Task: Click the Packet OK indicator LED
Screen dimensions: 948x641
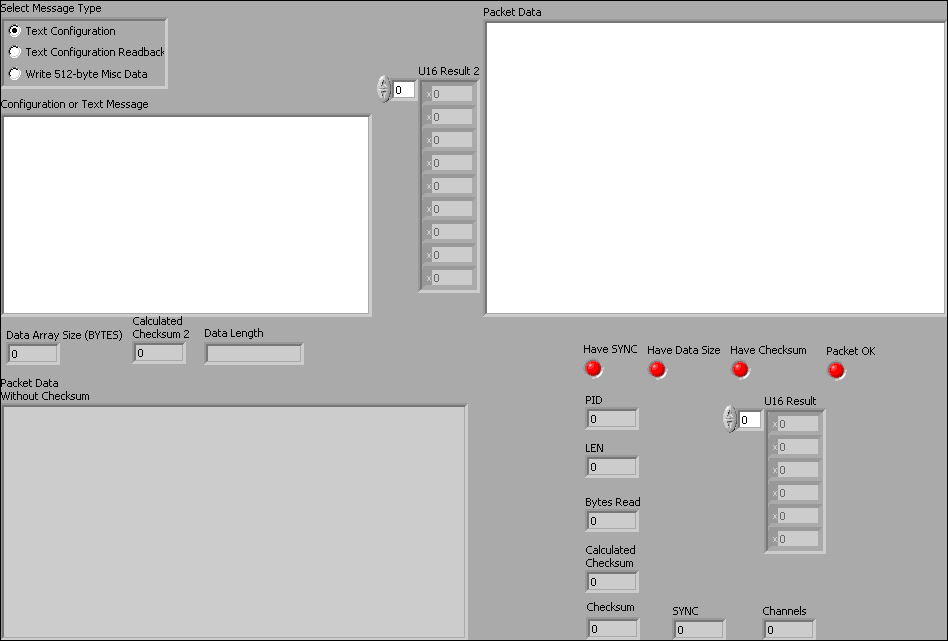Action: (x=836, y=369)
